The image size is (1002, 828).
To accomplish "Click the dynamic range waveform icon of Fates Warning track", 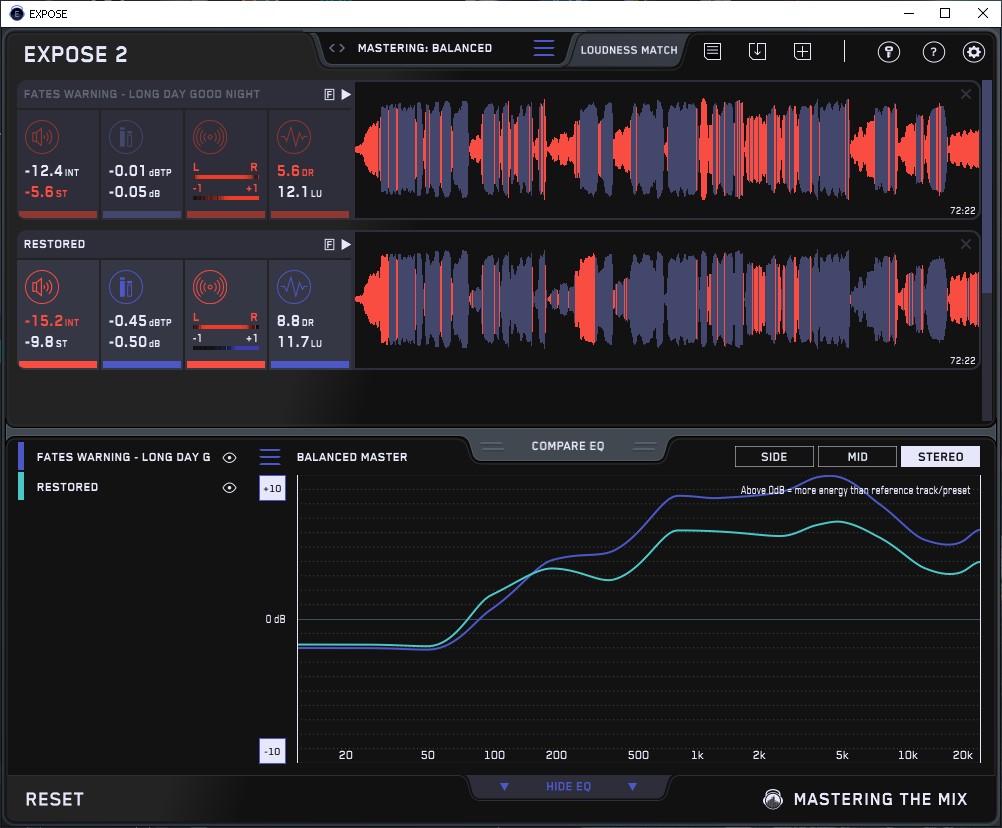I will 294,137.
